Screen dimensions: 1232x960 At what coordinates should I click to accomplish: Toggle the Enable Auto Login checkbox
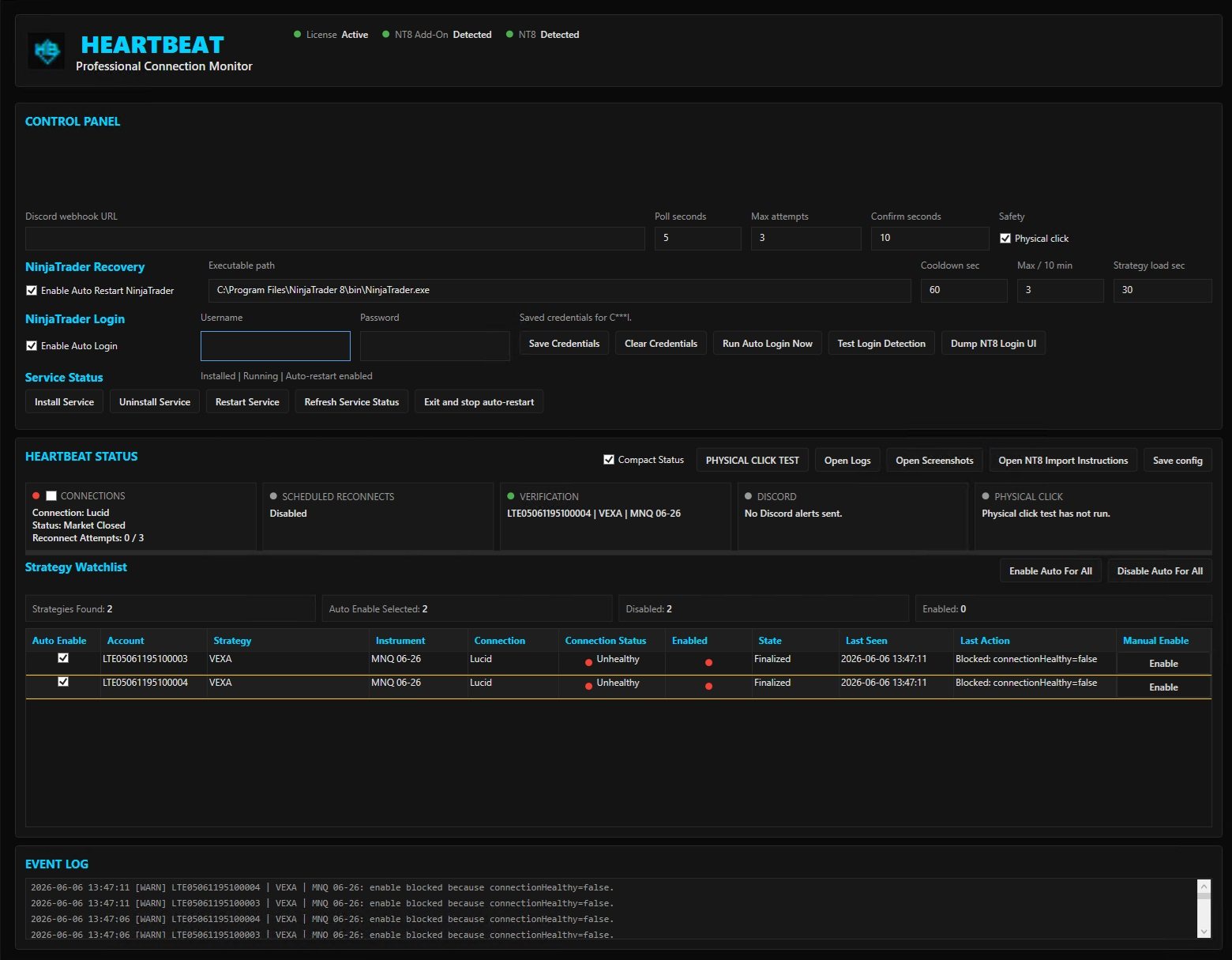coord(32,345)
